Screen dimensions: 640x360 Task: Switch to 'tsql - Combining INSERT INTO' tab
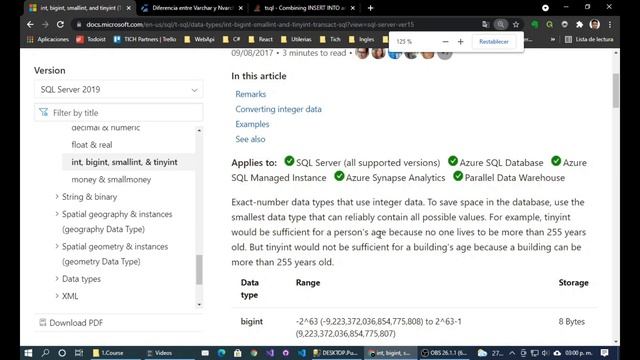click(304, 8)
